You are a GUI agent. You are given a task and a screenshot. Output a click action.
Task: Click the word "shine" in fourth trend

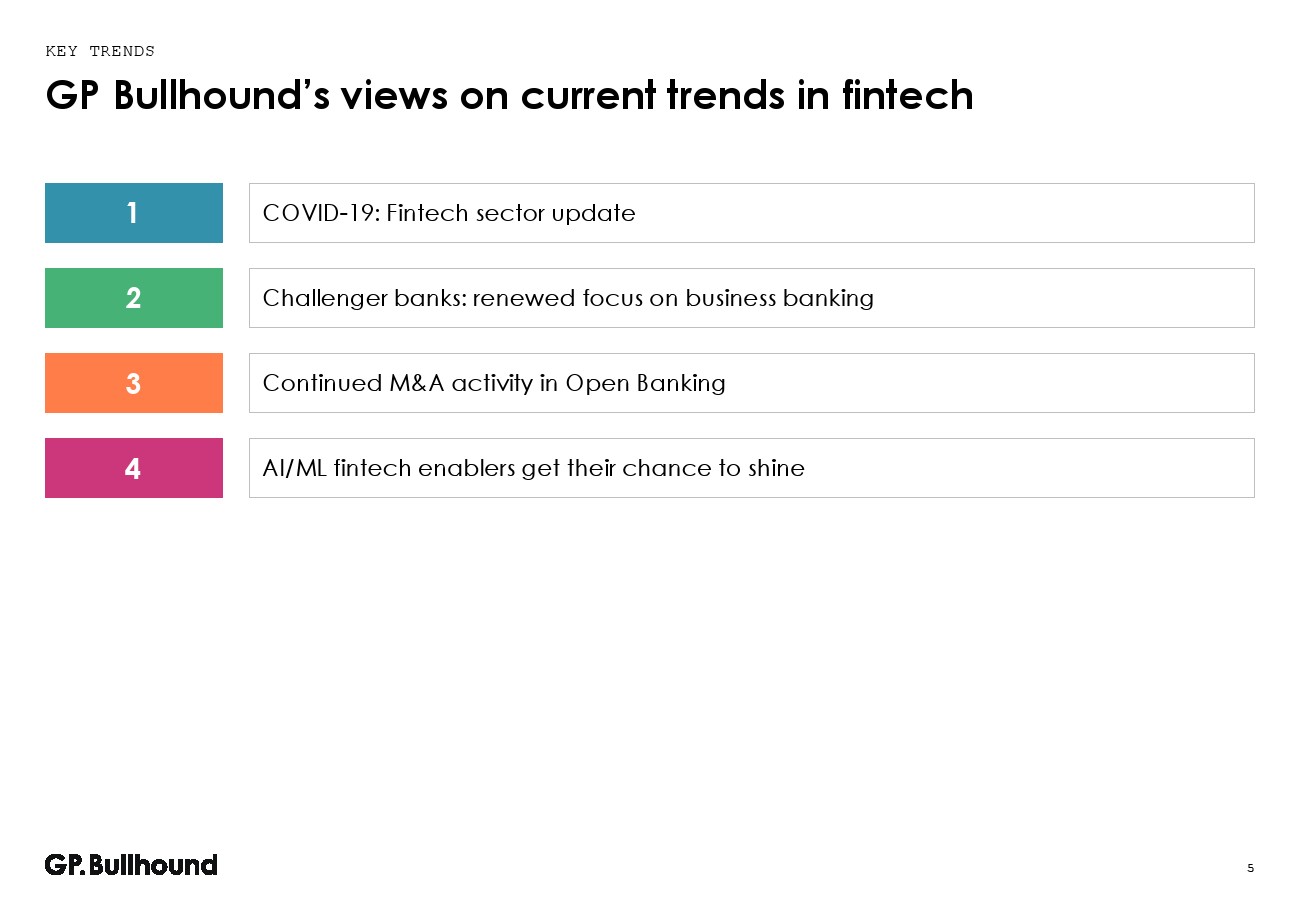coord(775,468)
